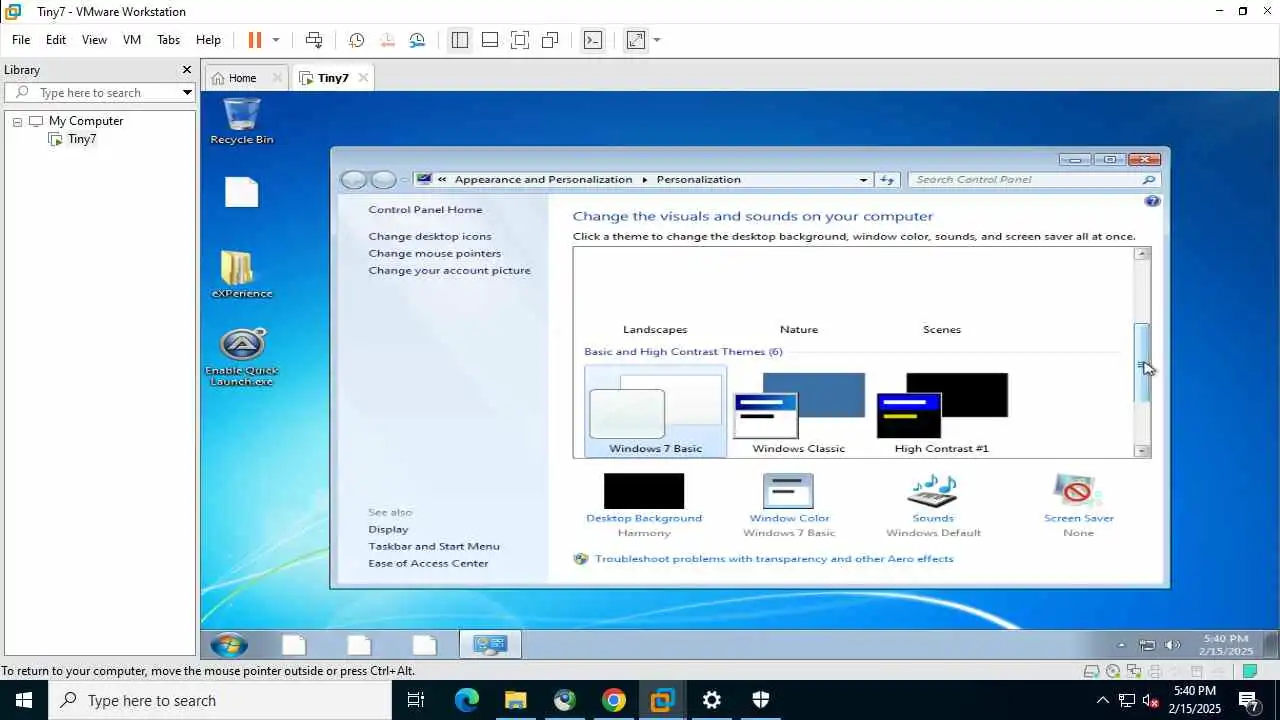Open the VM menu

coord(132,40)
